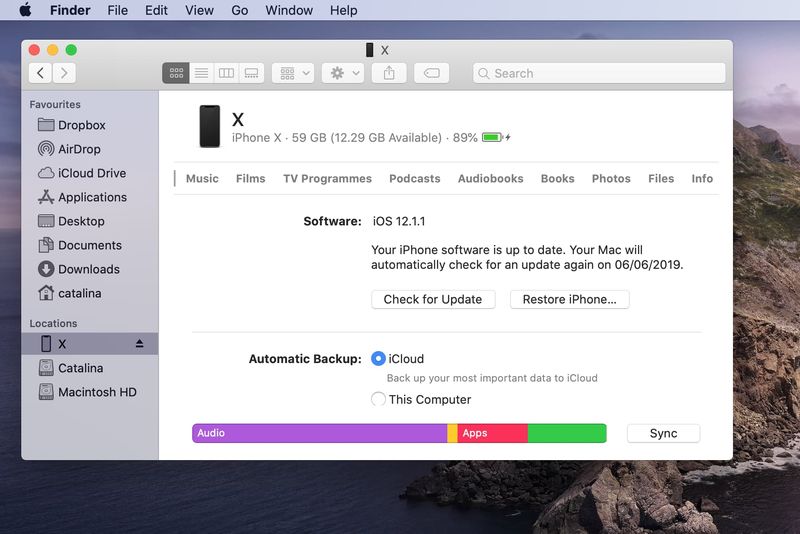Screen dimensions: 800x534
Task: Switch to the TV Programmes tab
Action: point(328,179)
